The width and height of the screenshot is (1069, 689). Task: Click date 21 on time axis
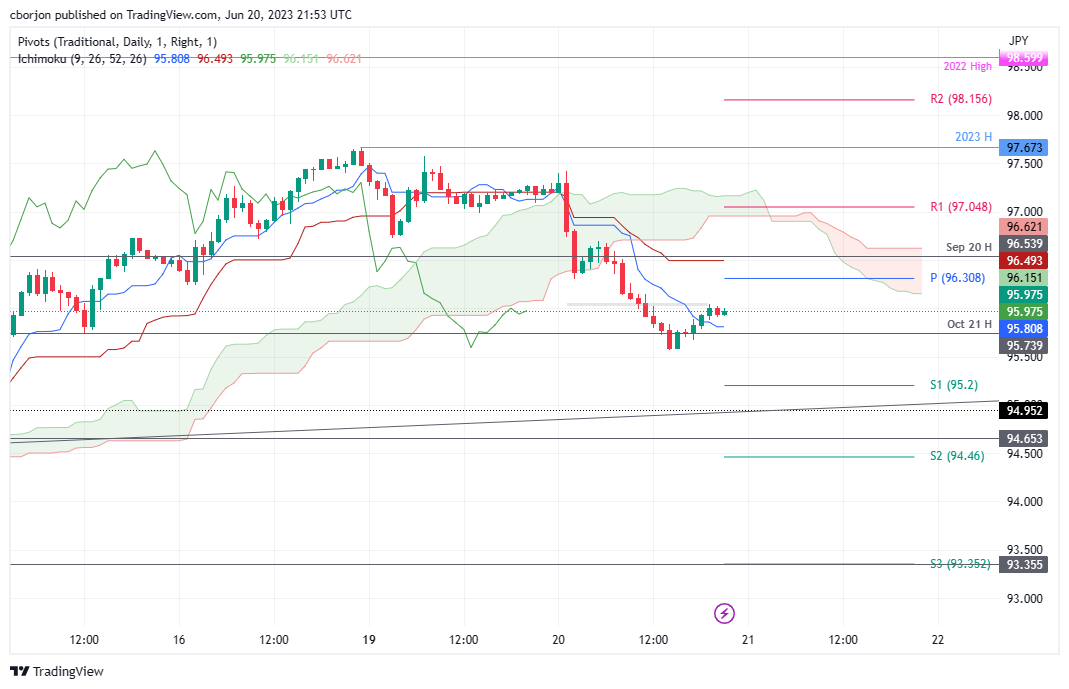pyautogui.click(x=747, y=639)
